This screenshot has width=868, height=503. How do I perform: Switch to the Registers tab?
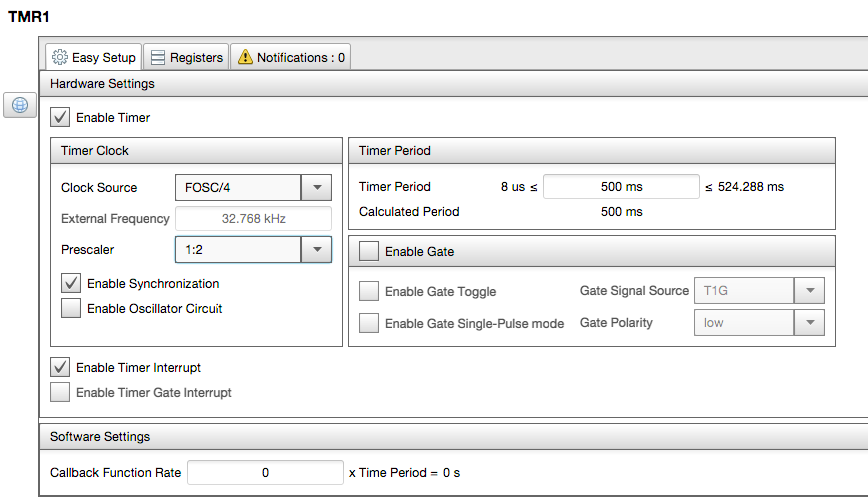(x=186, y=58)
